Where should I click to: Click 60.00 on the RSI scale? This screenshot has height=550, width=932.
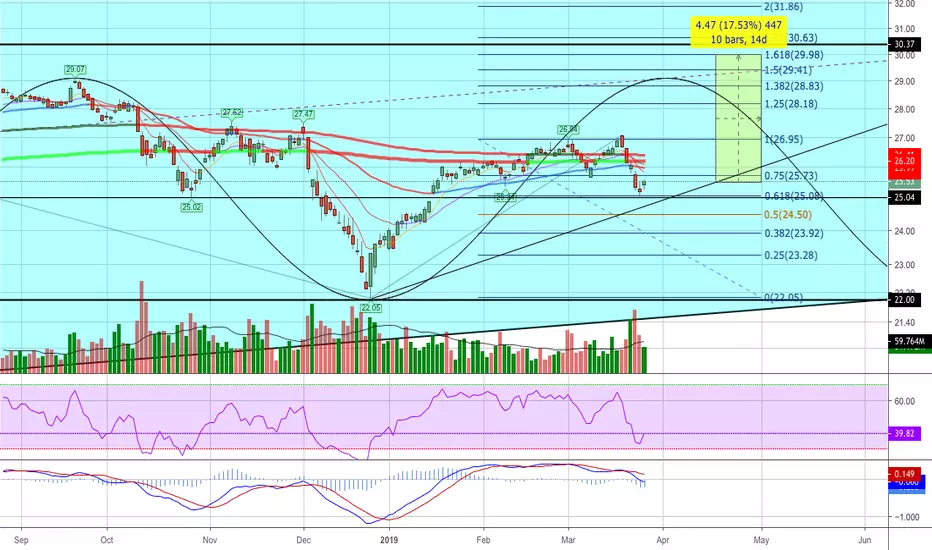coord(905,401)
